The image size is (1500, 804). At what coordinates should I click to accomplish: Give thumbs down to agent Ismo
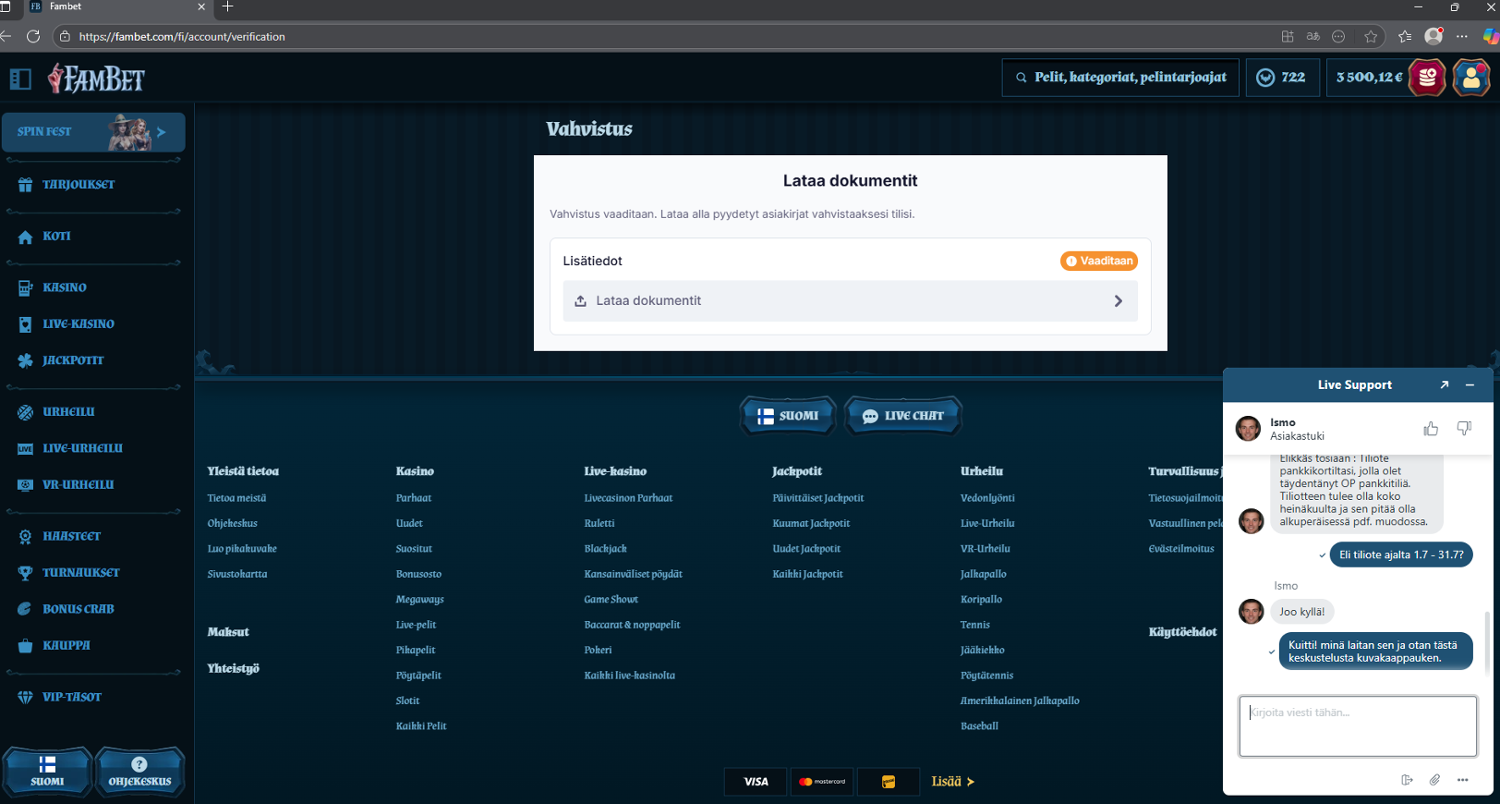pyautogui.click(x=1464, y=429)
